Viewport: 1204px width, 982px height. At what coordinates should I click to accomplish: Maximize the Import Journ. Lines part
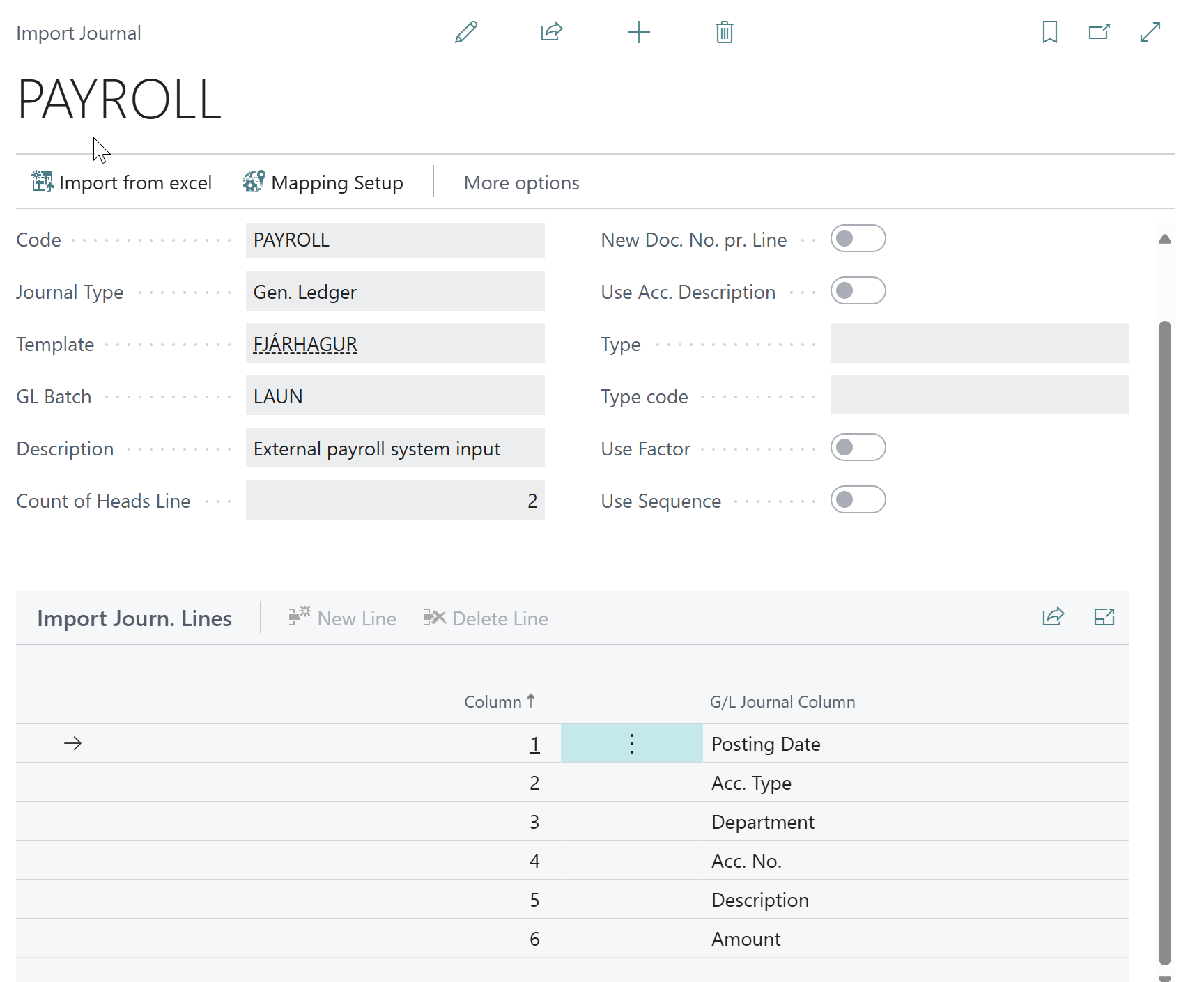[x=1104, y=617]
